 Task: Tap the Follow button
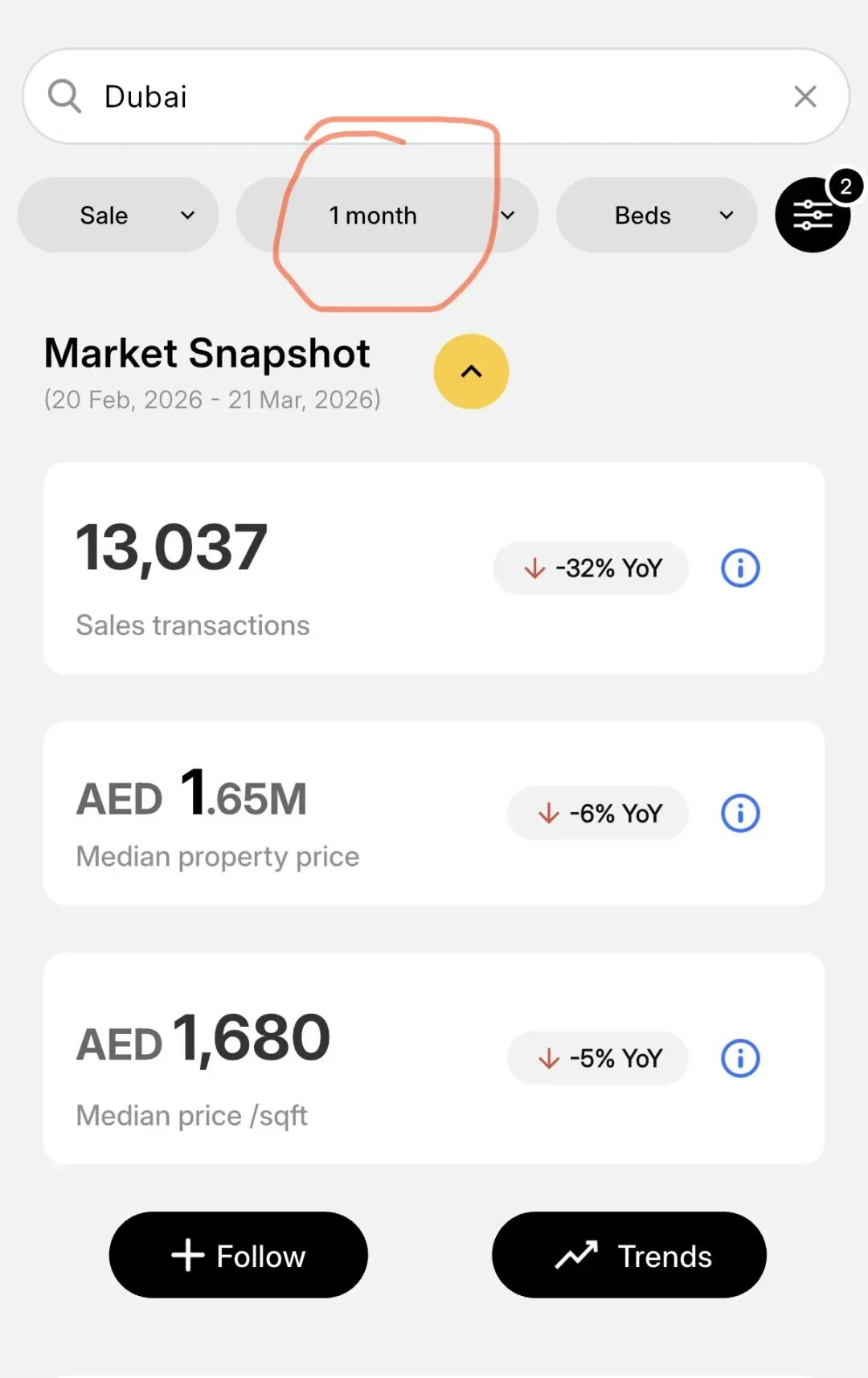tap(239, 1255)
